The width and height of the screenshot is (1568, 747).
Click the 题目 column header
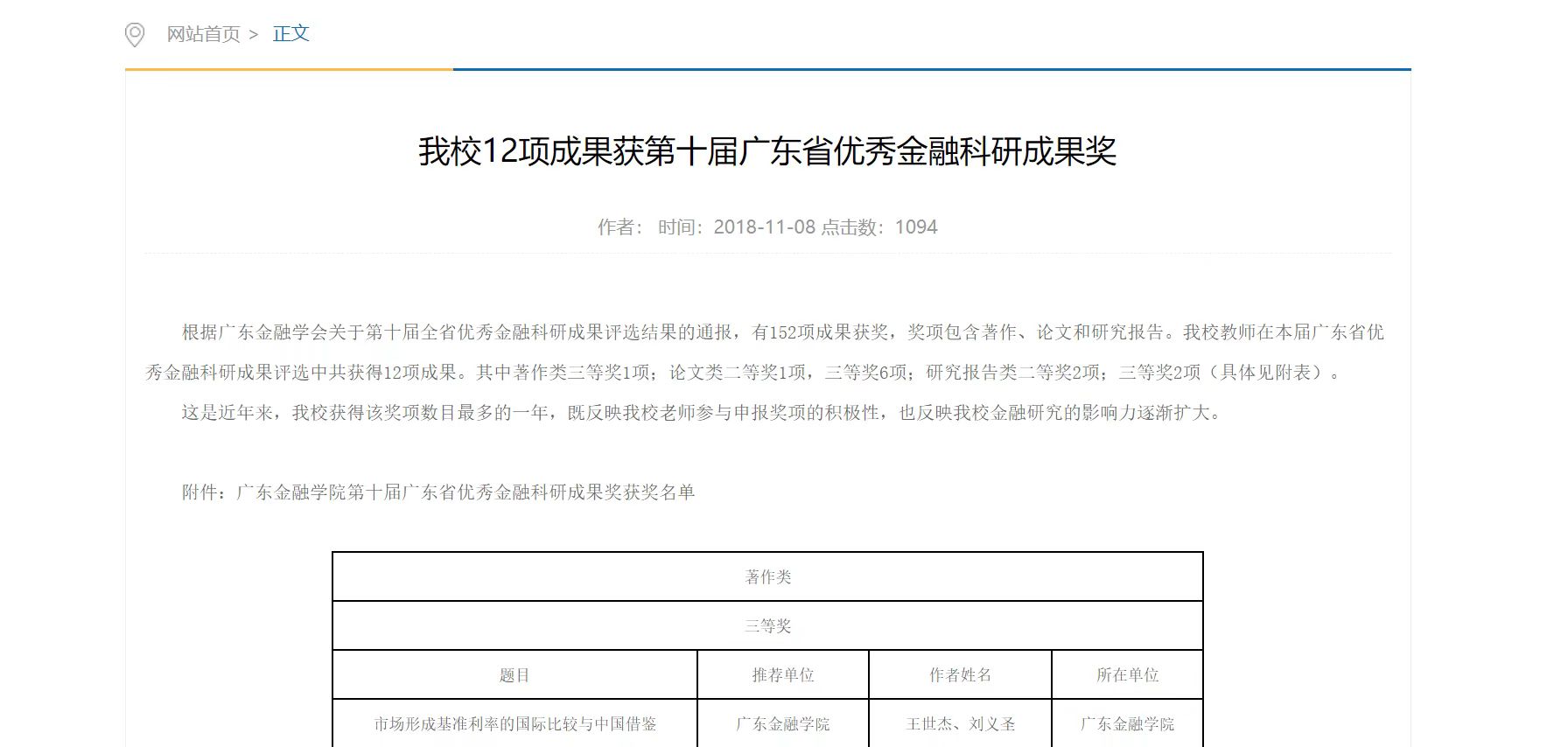[514, 674]
